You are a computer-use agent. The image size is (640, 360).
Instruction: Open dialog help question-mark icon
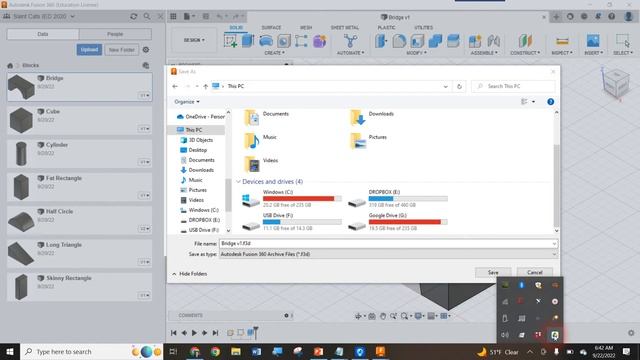pos(551,102)
